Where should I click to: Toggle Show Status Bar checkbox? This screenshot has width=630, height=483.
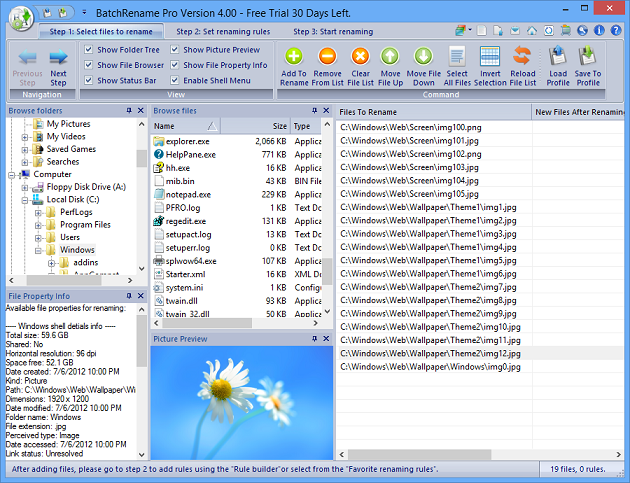coord(89,80)
